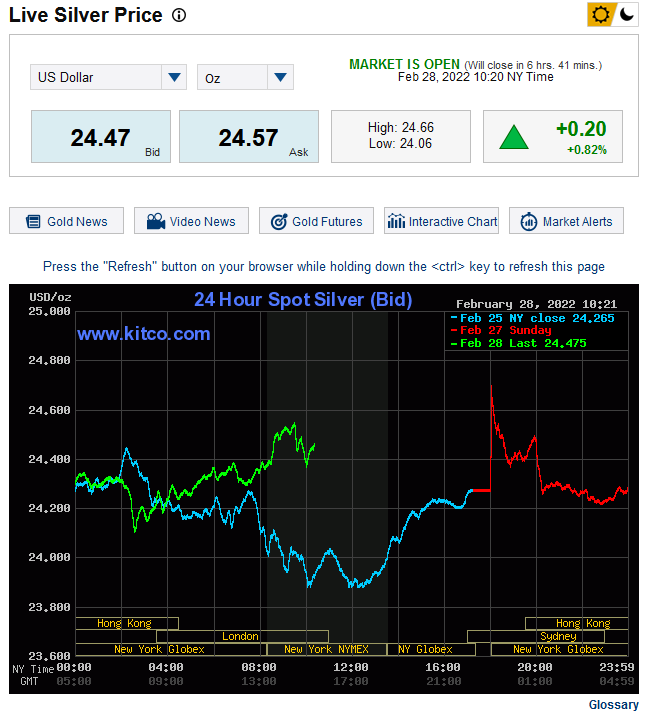This screenshot has height=713, width=652.
Task: Click the info icon beside Live Silver Price
Action: click(x=179, y=15)
